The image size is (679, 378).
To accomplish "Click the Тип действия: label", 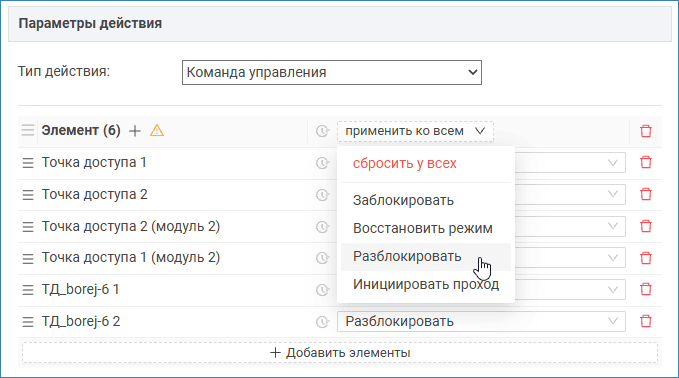I will (64, 71).
